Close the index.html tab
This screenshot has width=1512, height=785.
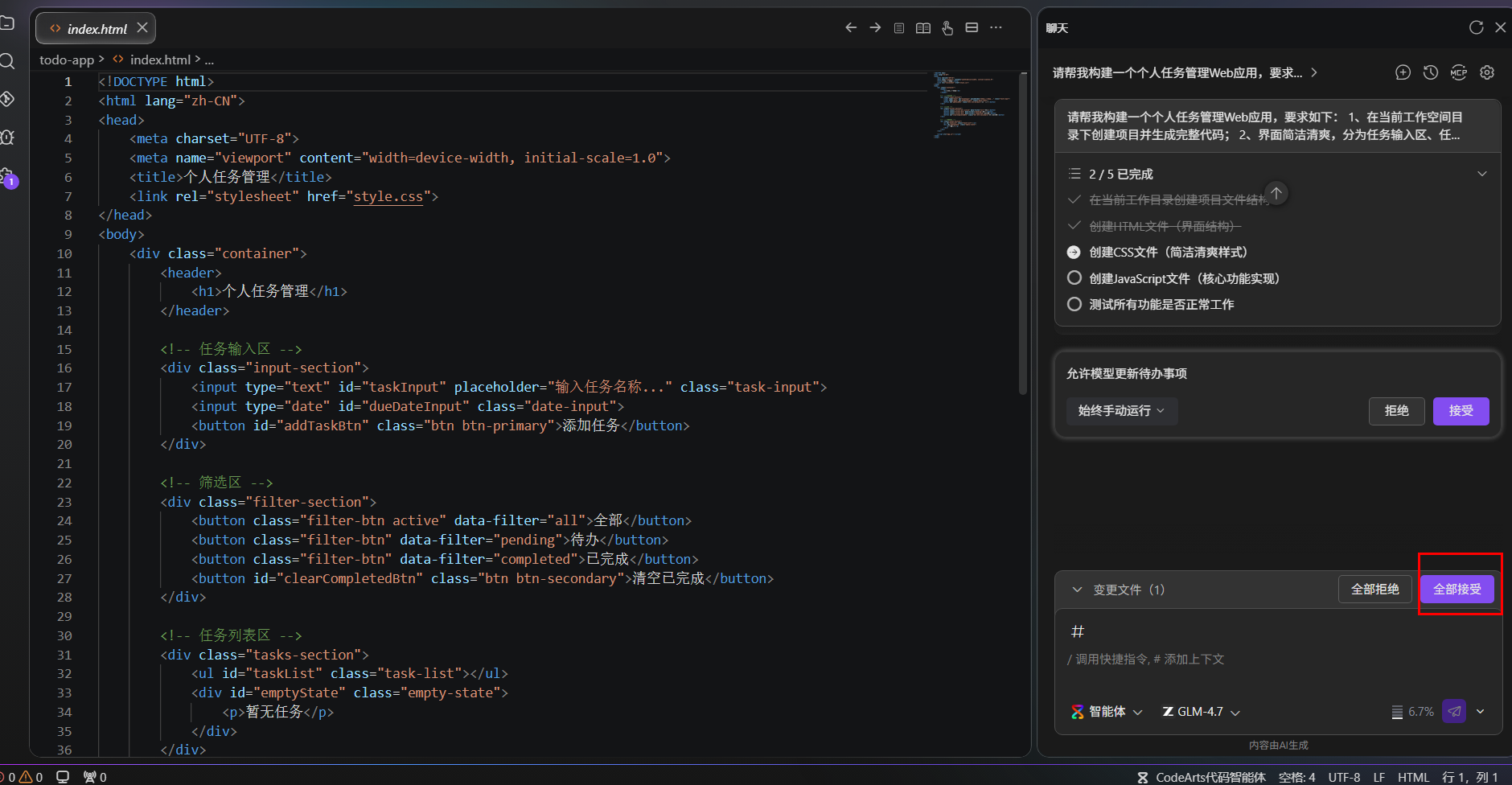point(142,27)
